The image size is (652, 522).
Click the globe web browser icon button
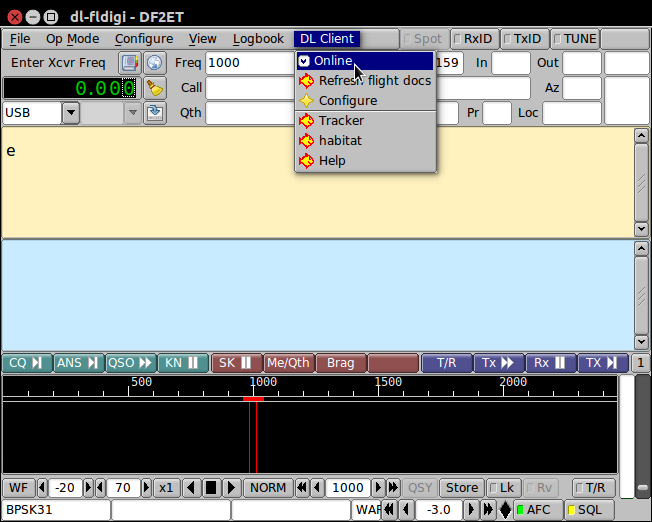pyautogui.click(x=155, y=63)
